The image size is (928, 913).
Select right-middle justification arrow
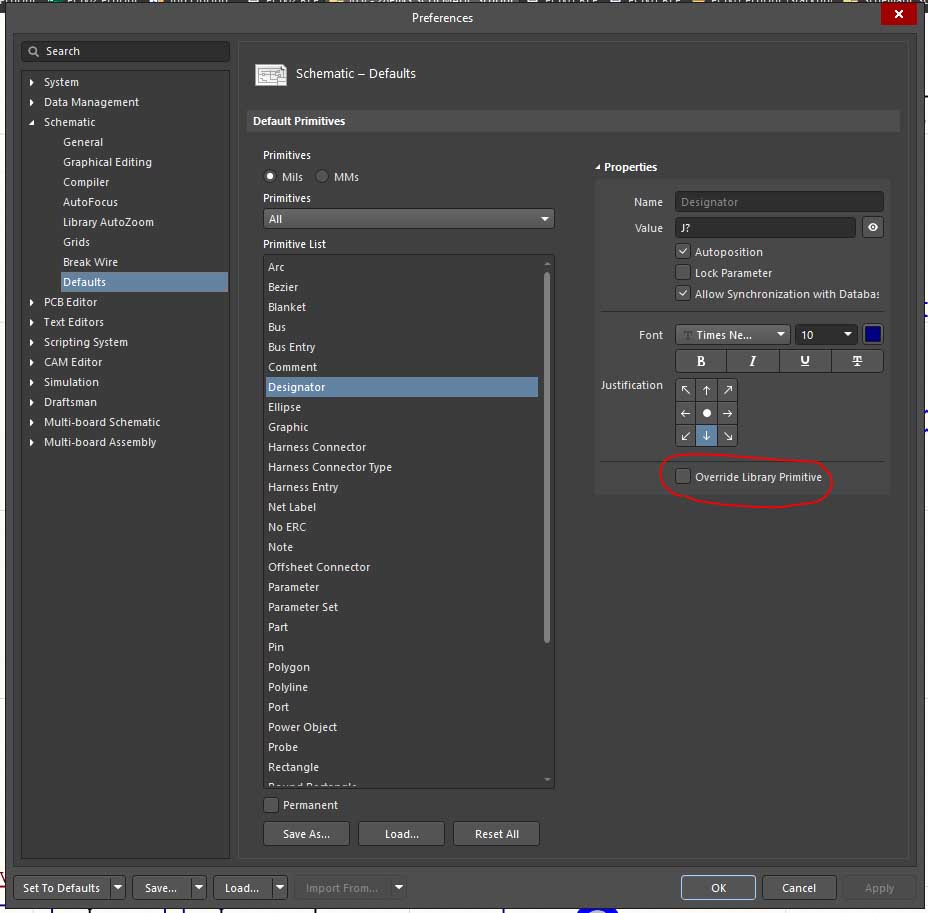point(728,413)
